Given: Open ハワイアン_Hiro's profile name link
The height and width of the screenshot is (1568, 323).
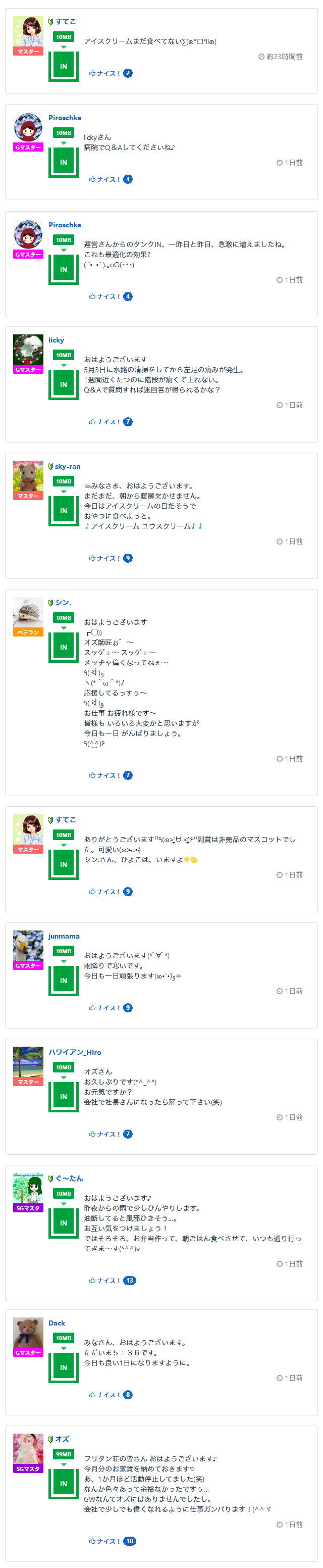Looking at the screenshot, I should click(75, 1052).
